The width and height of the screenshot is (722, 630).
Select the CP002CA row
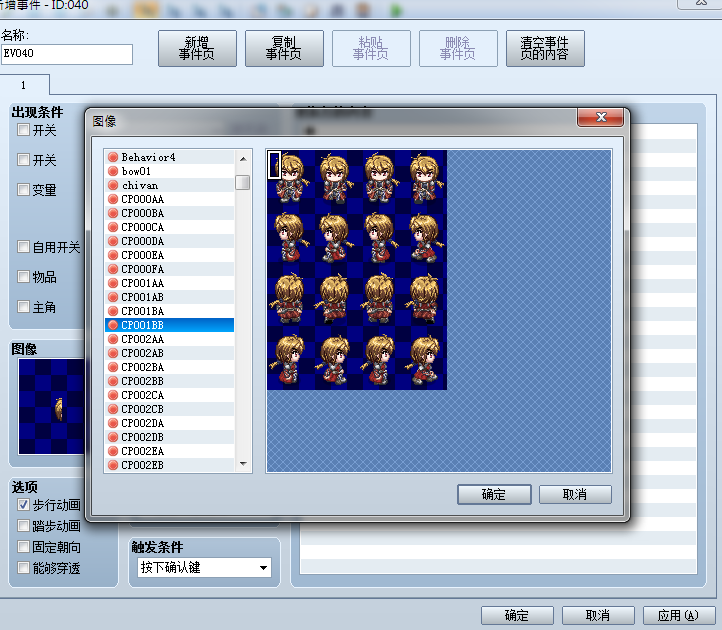[169, 395]
